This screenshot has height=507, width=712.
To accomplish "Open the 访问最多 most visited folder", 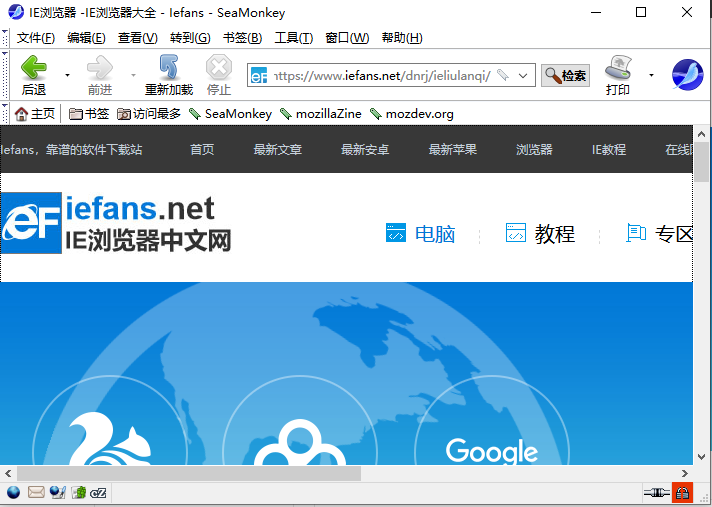I will click(x=149, y=113).
